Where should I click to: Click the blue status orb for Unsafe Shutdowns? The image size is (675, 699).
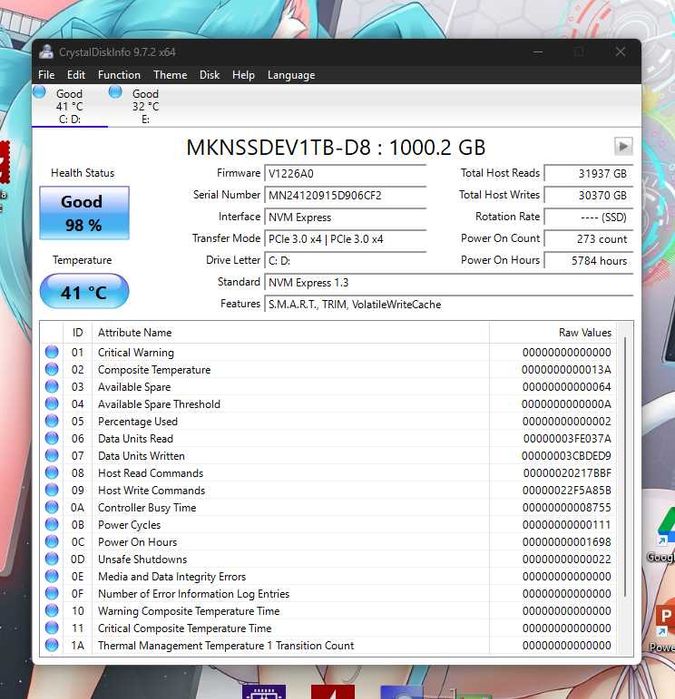click(52, 559)
